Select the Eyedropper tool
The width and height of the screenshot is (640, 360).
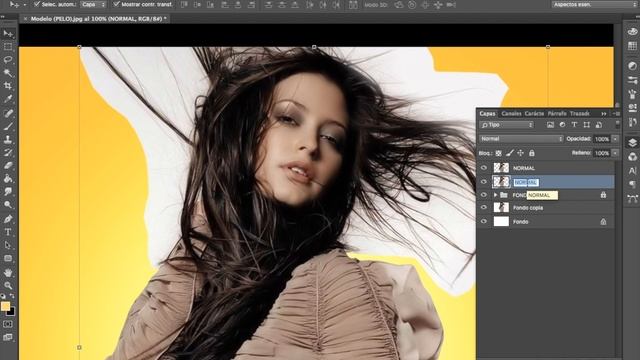click(8, 99)
